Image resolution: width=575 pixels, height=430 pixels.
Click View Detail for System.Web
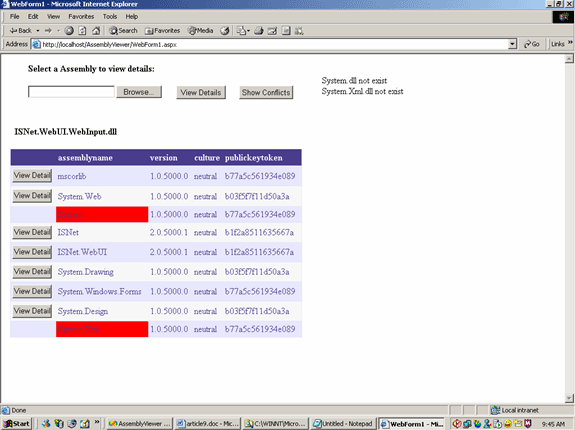coord(32,196)
